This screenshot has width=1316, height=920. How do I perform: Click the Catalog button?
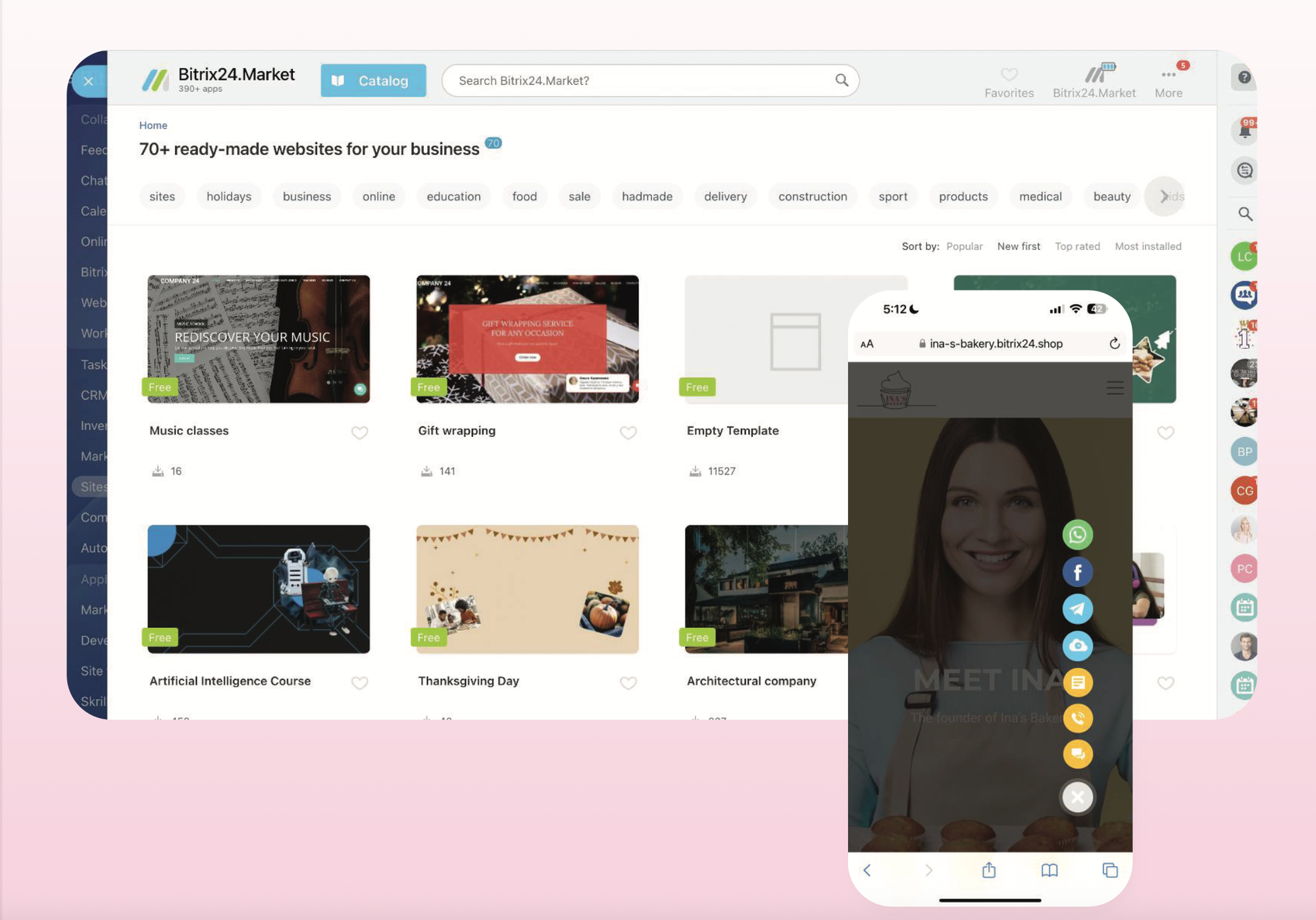click(373, 80)
